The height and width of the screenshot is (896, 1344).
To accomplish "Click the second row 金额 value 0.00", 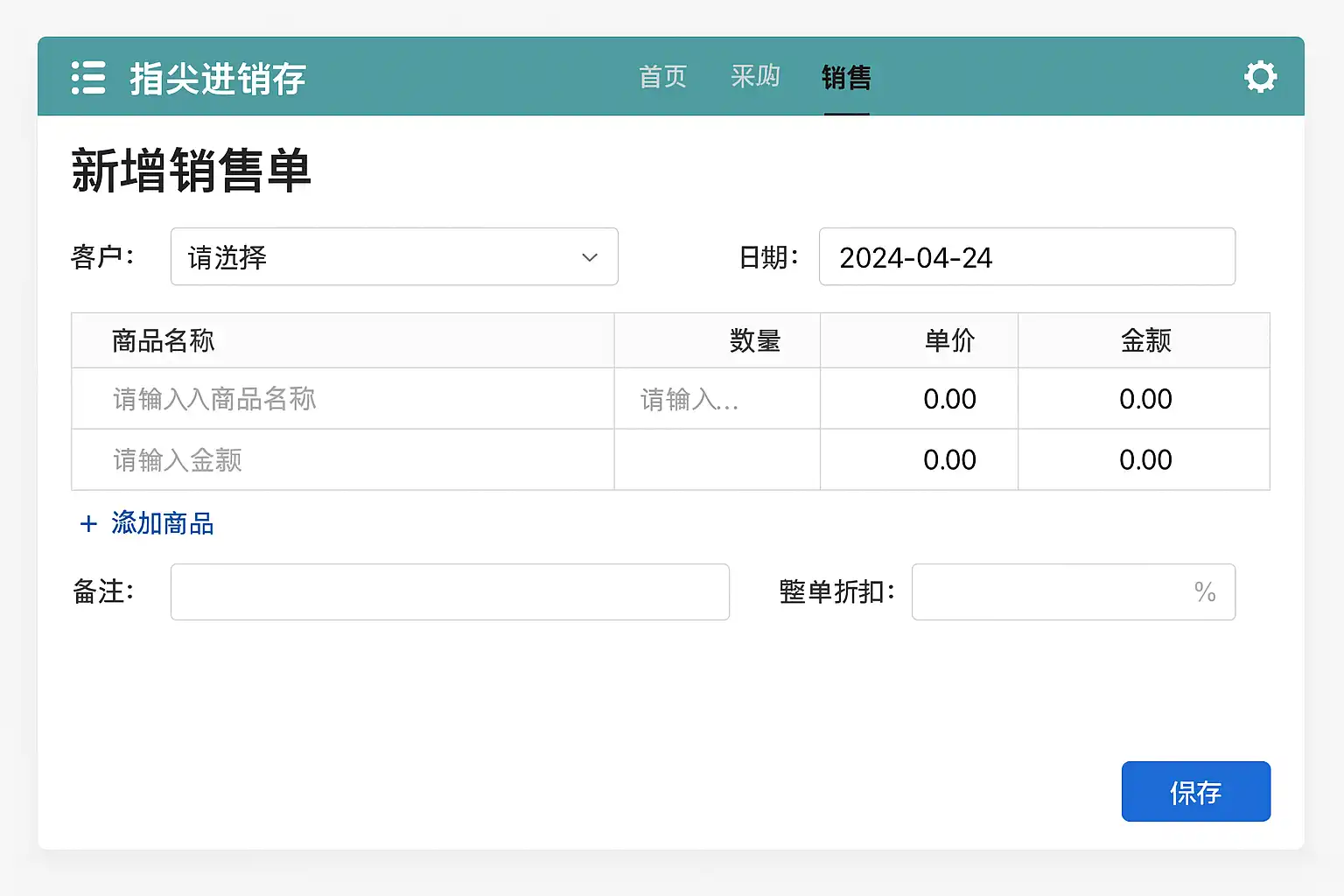I will [1144, 460].
